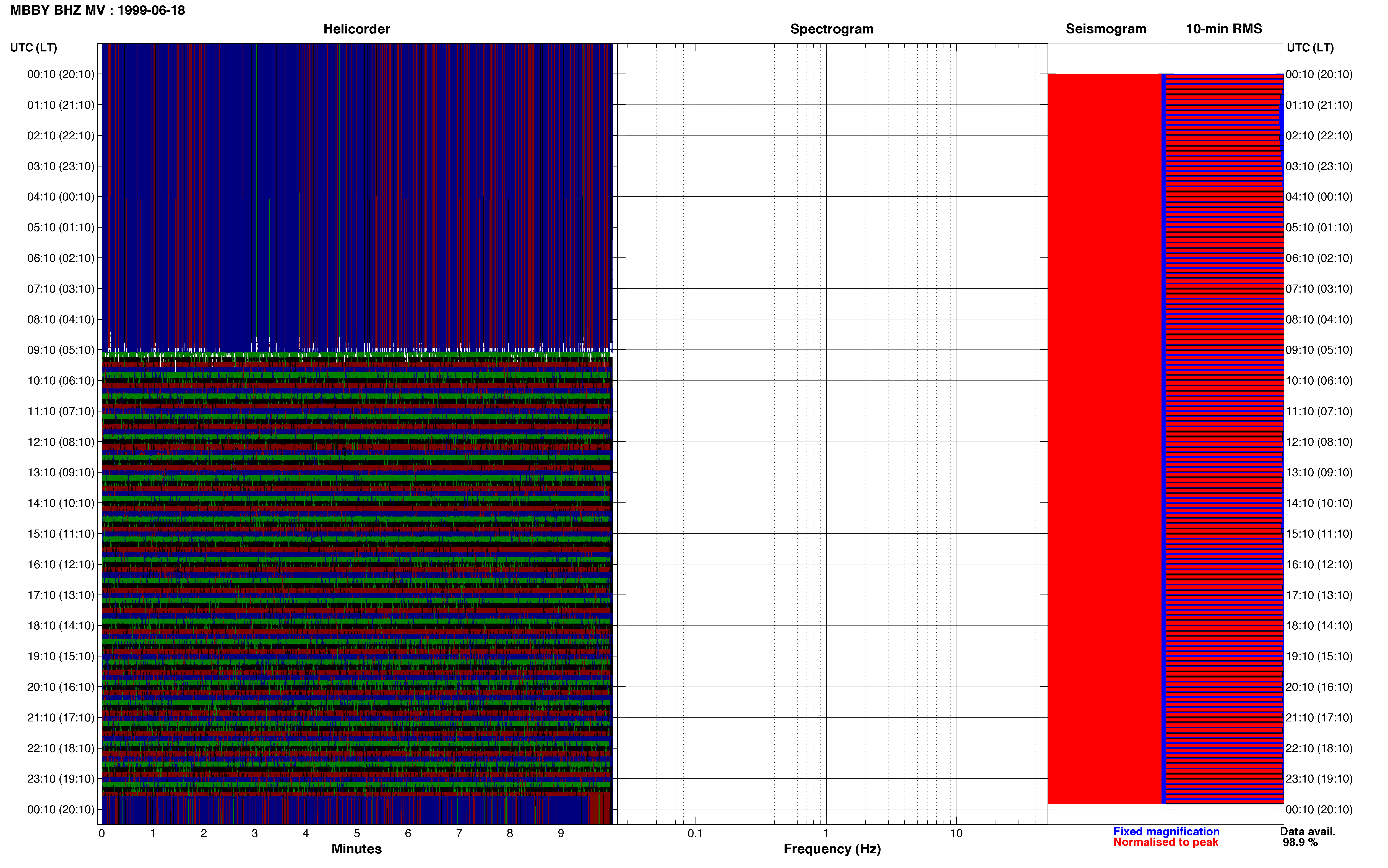
Task: Click left axis label '09:10 (05:10)'
Action: [61, 350]
